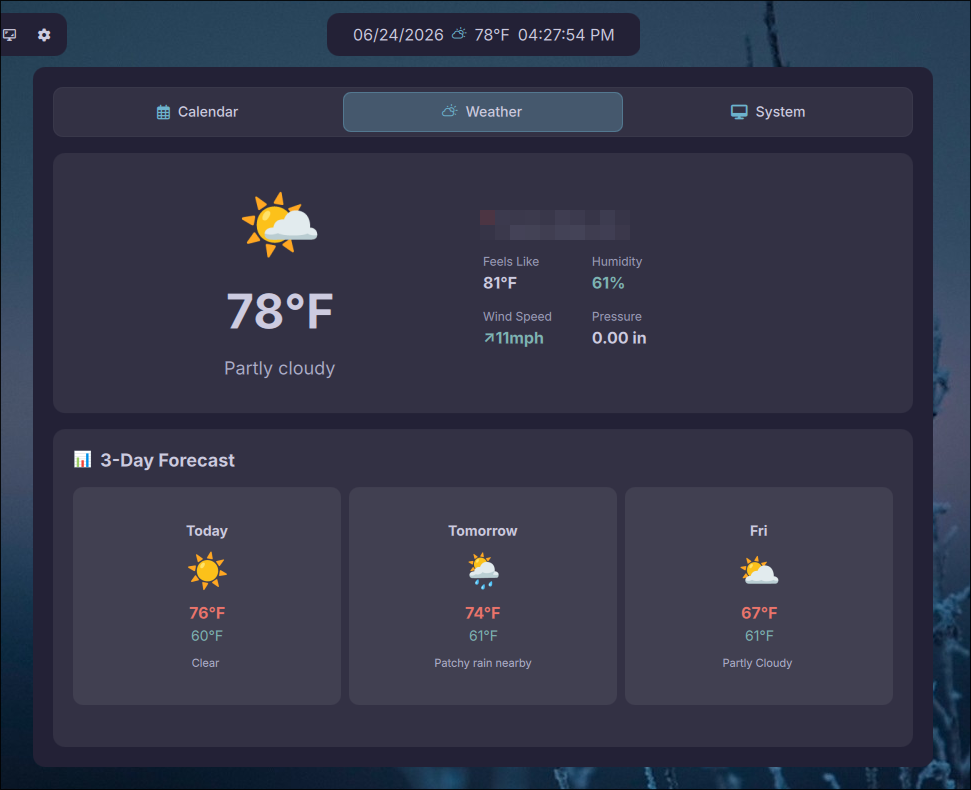Click Friday's low 61°F
The image size is (971, 790).
(x=759, y=636)
